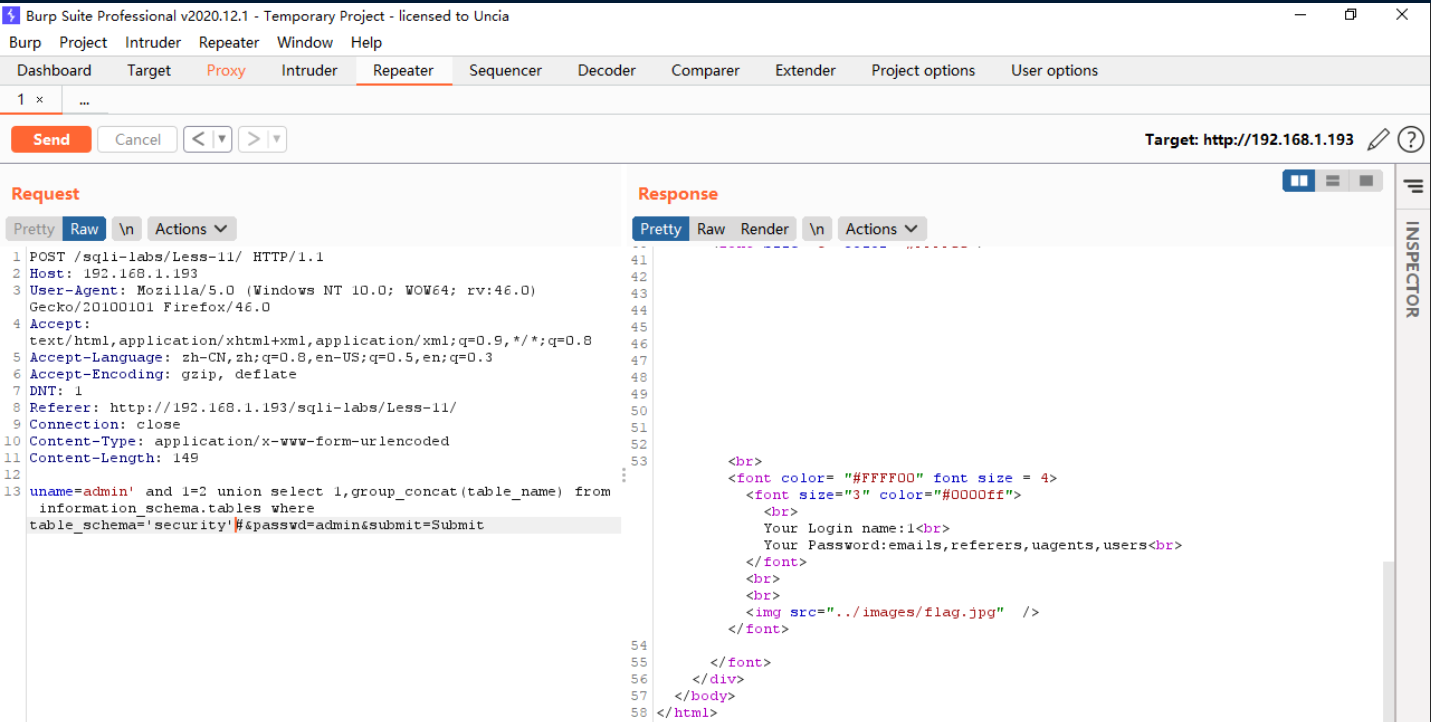Click the Content-Length: 149 header
1431x722 pixels.
point(113,458)
